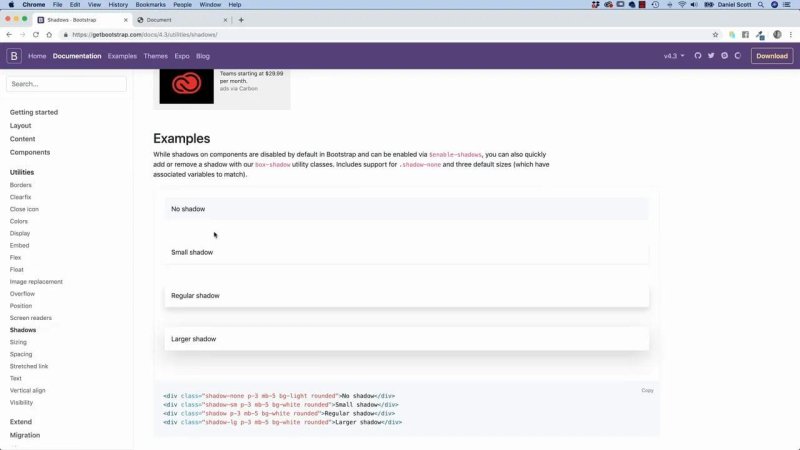Click Chrome profile avatar icon
Image resolution: width=800 pixels, height=450 pixels.
click(777, 35)
